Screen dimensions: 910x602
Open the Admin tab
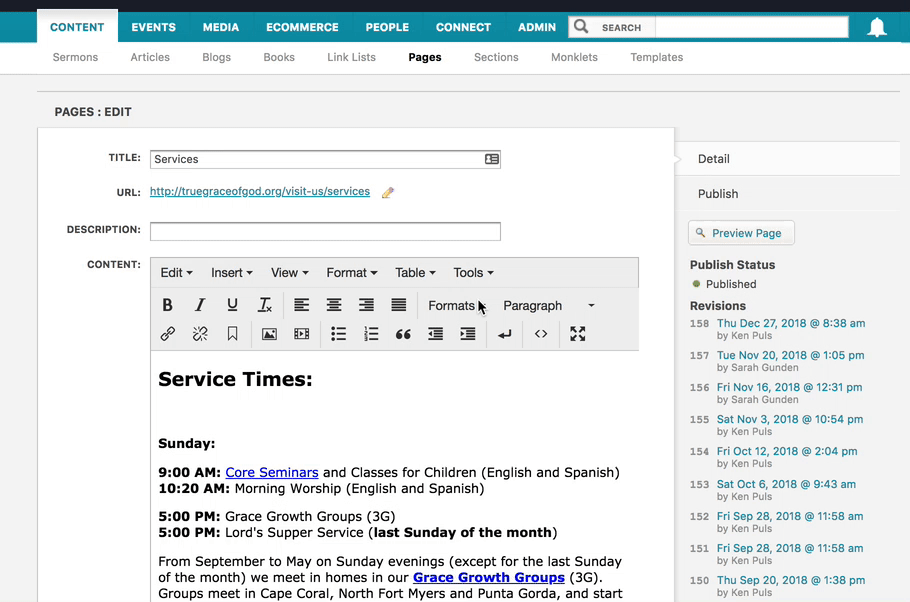(537, 27)
